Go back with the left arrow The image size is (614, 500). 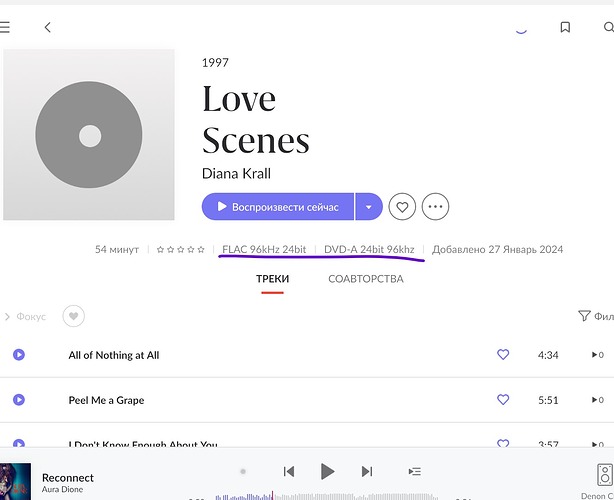pos(47,28)
